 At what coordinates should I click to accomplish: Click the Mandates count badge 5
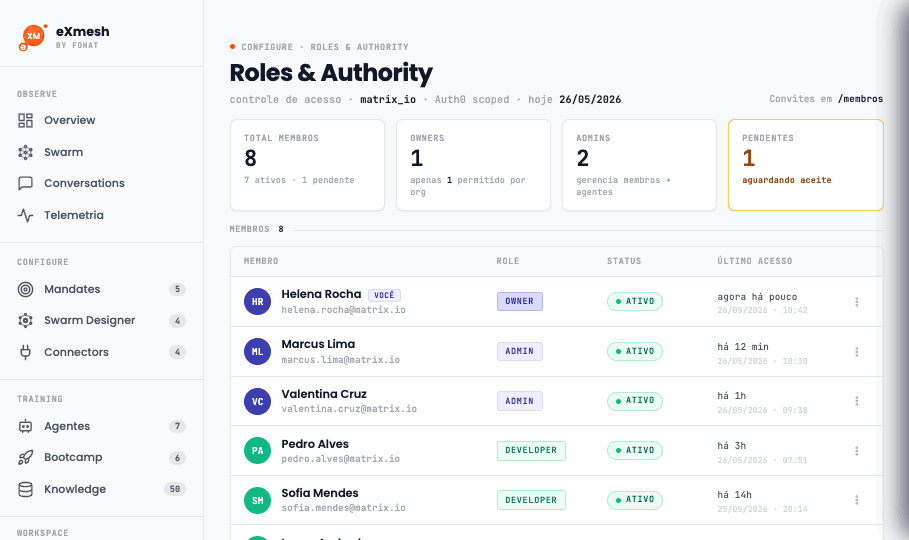pos(177,289)
